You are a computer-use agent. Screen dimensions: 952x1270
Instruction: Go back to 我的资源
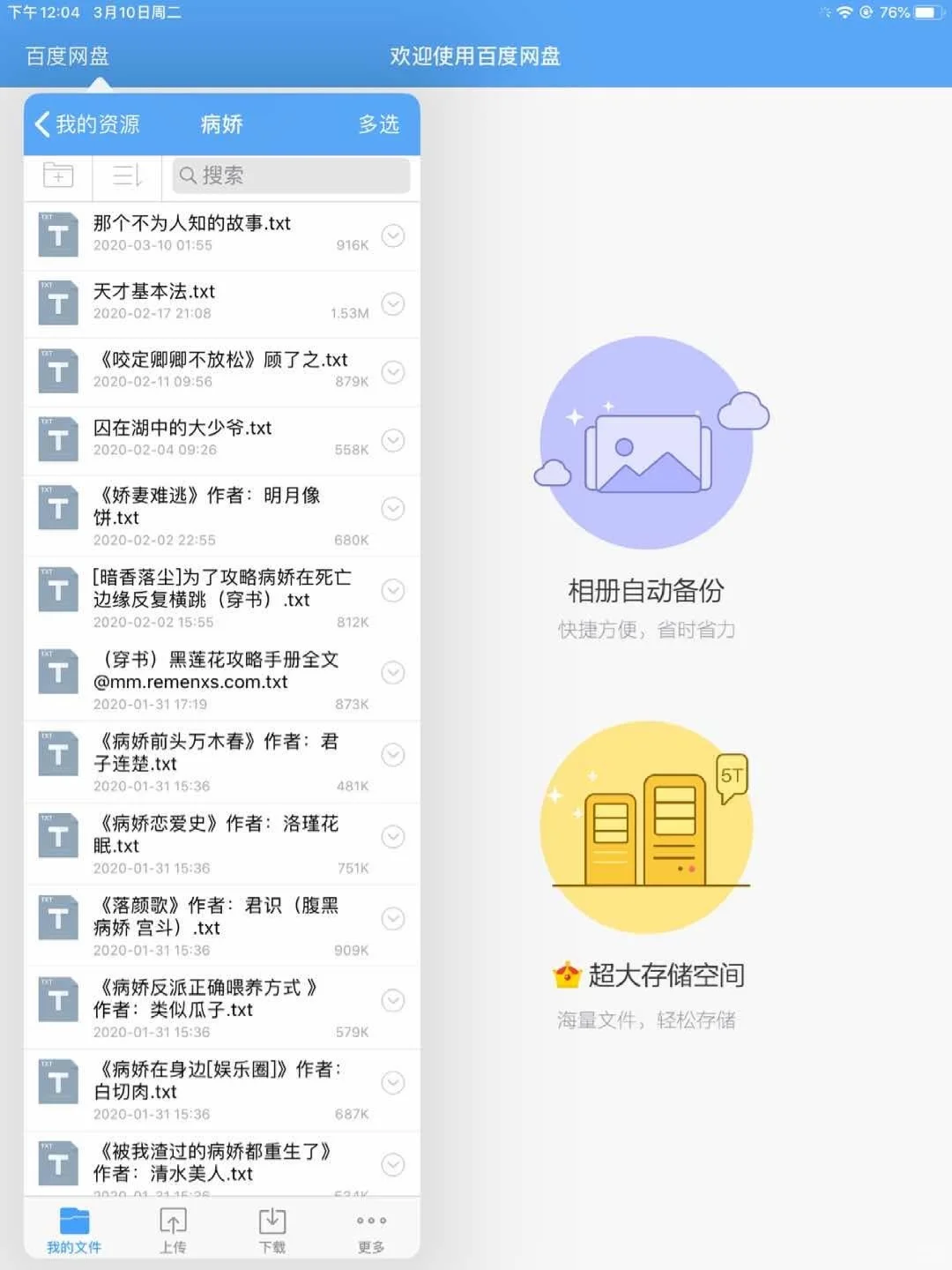(86, 124)
